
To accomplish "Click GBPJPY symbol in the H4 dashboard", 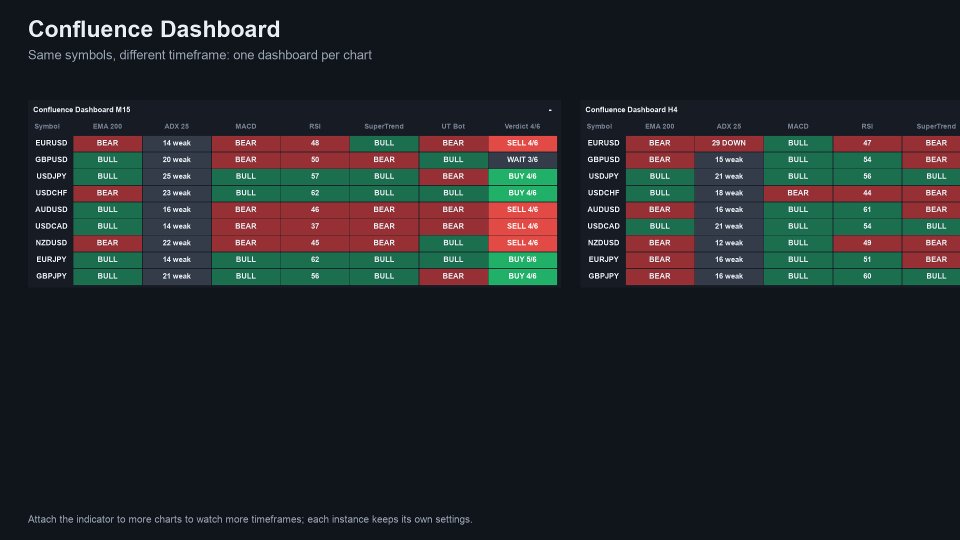I will tap(604, 276).
